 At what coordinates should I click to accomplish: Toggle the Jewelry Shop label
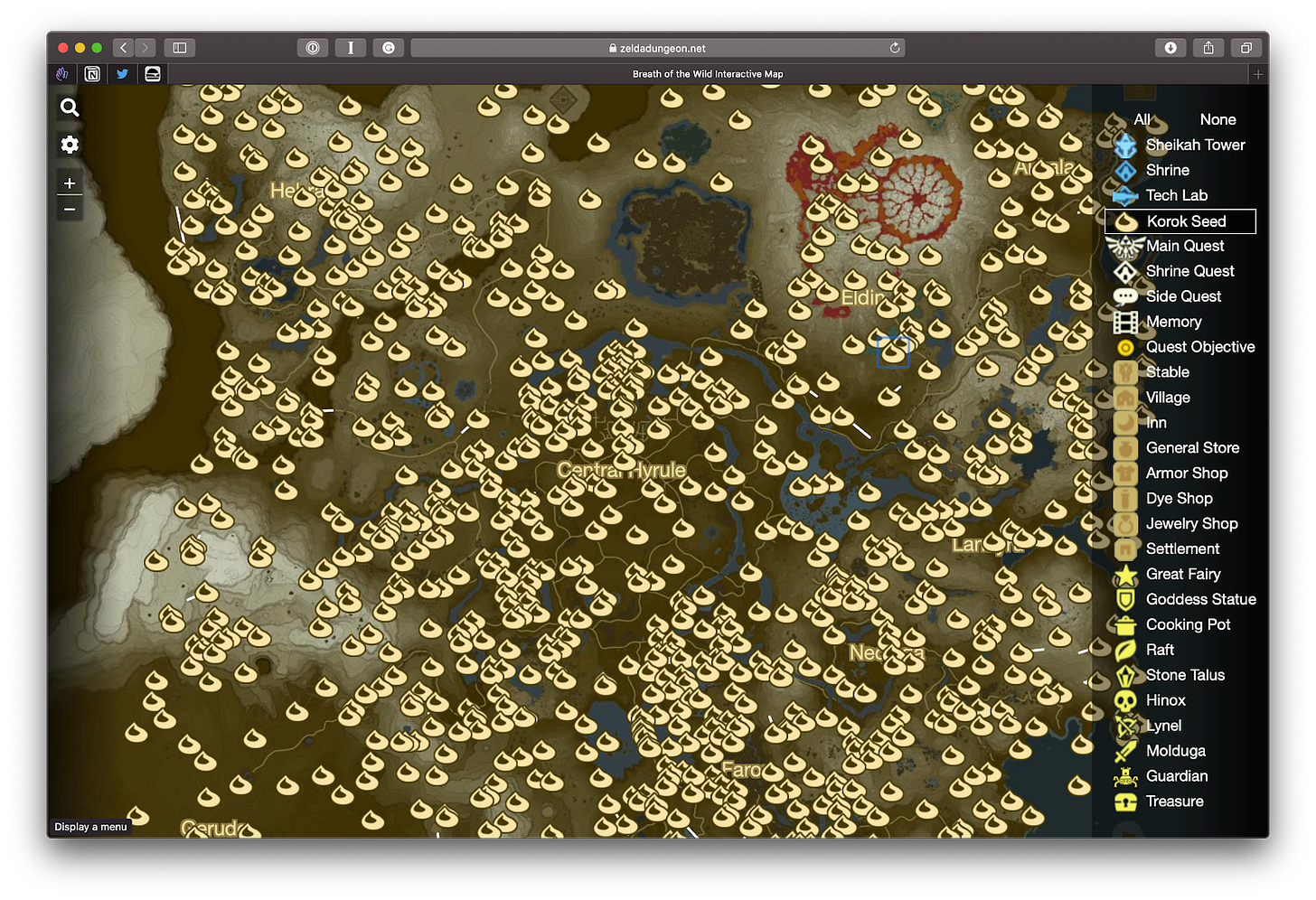tap(1191, 524)
